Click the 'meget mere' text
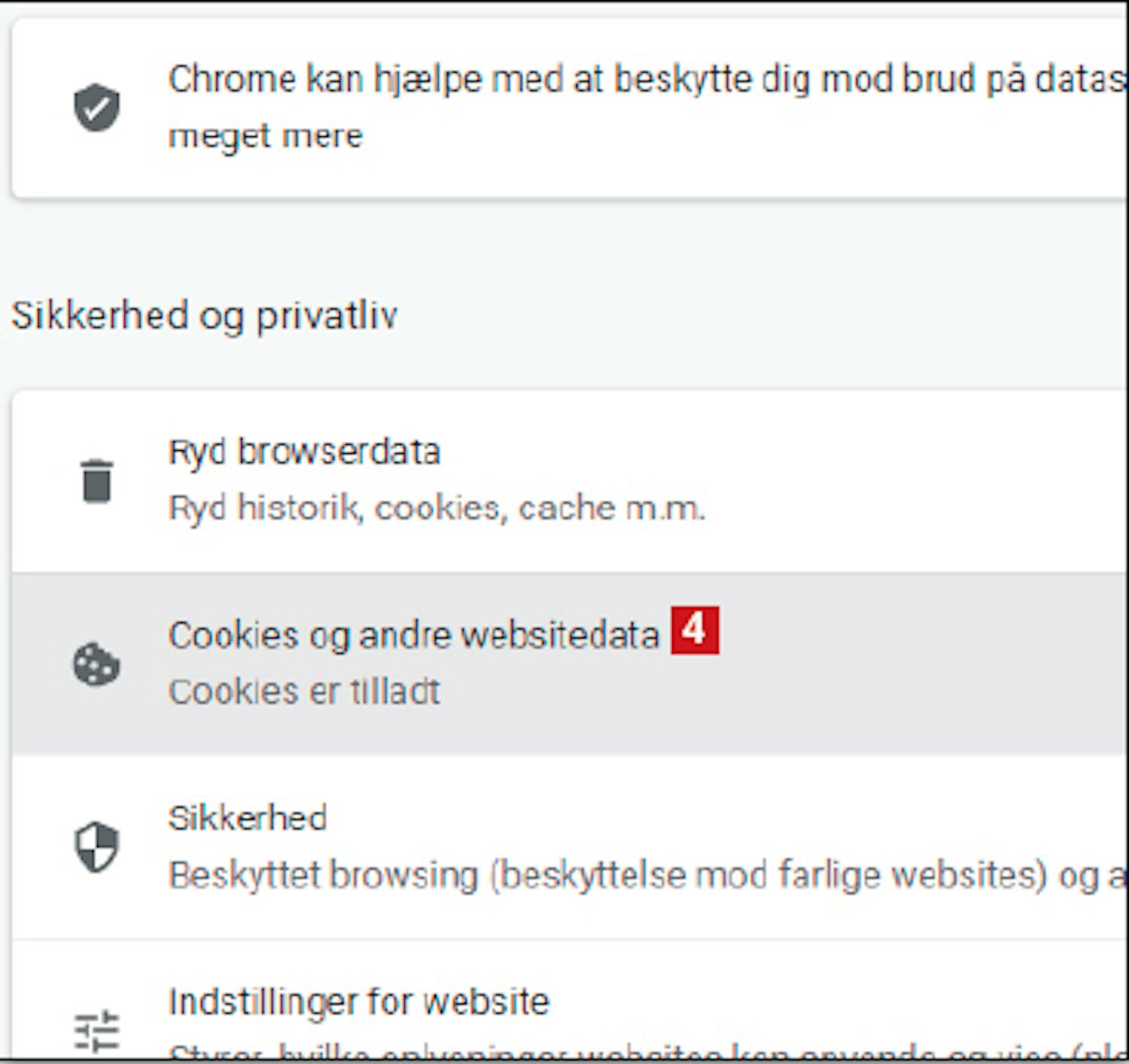 coord(265,137)
